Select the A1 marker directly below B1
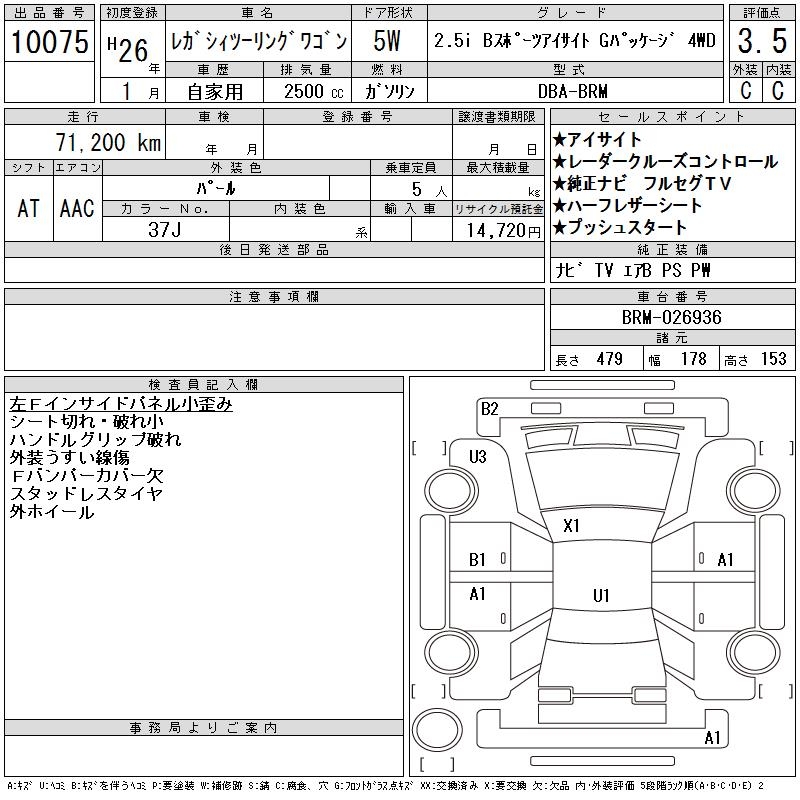Image resolution: width=800 pixels, height=800 pixels. click(478, 594)
